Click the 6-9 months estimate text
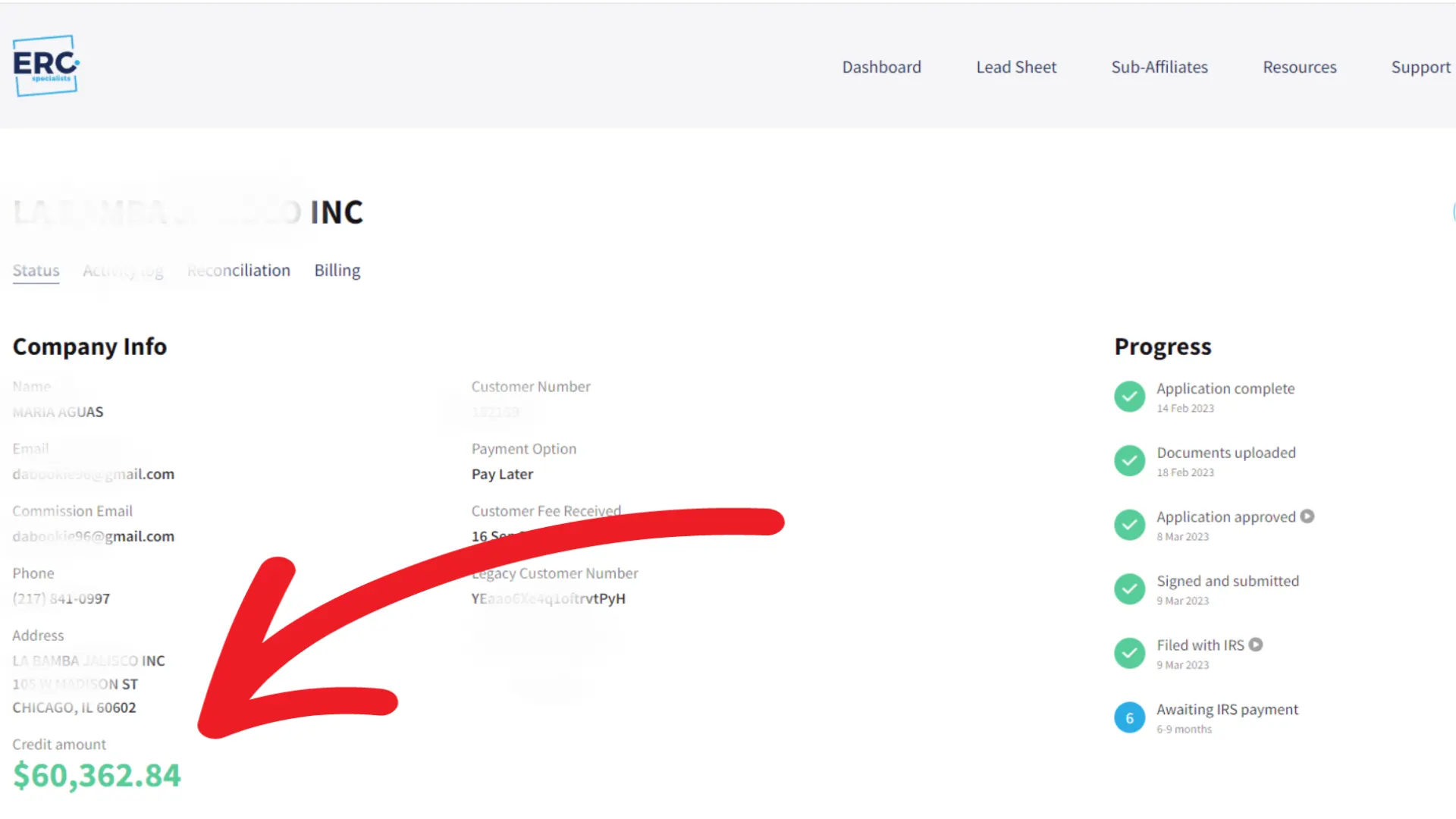Image resolution: width=1456 pixels, height=819 pixels. [x=1184, y=730]
